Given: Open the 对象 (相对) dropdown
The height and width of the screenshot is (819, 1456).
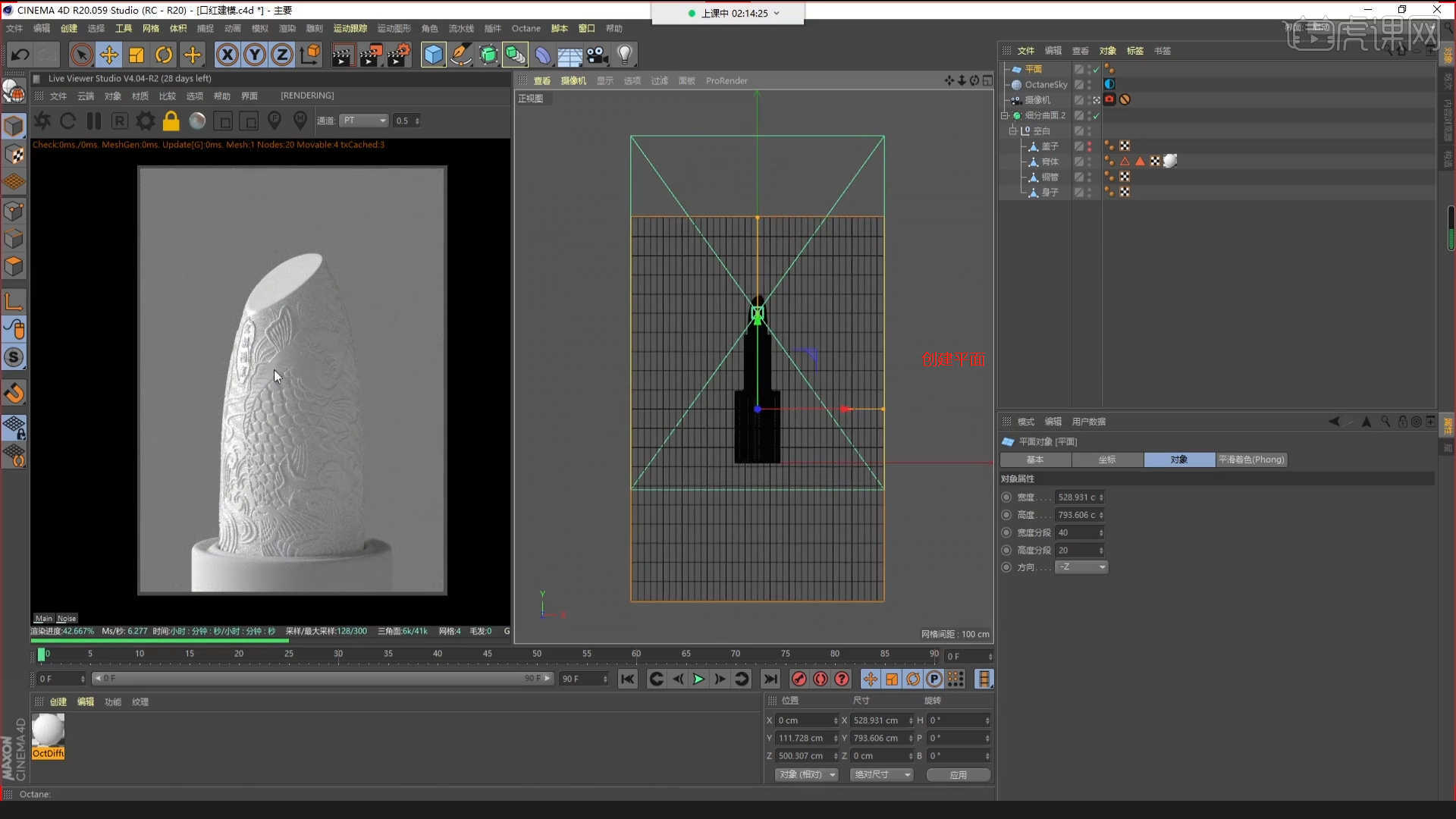Looking at the screenshot, I should click(x=807, y=775).
